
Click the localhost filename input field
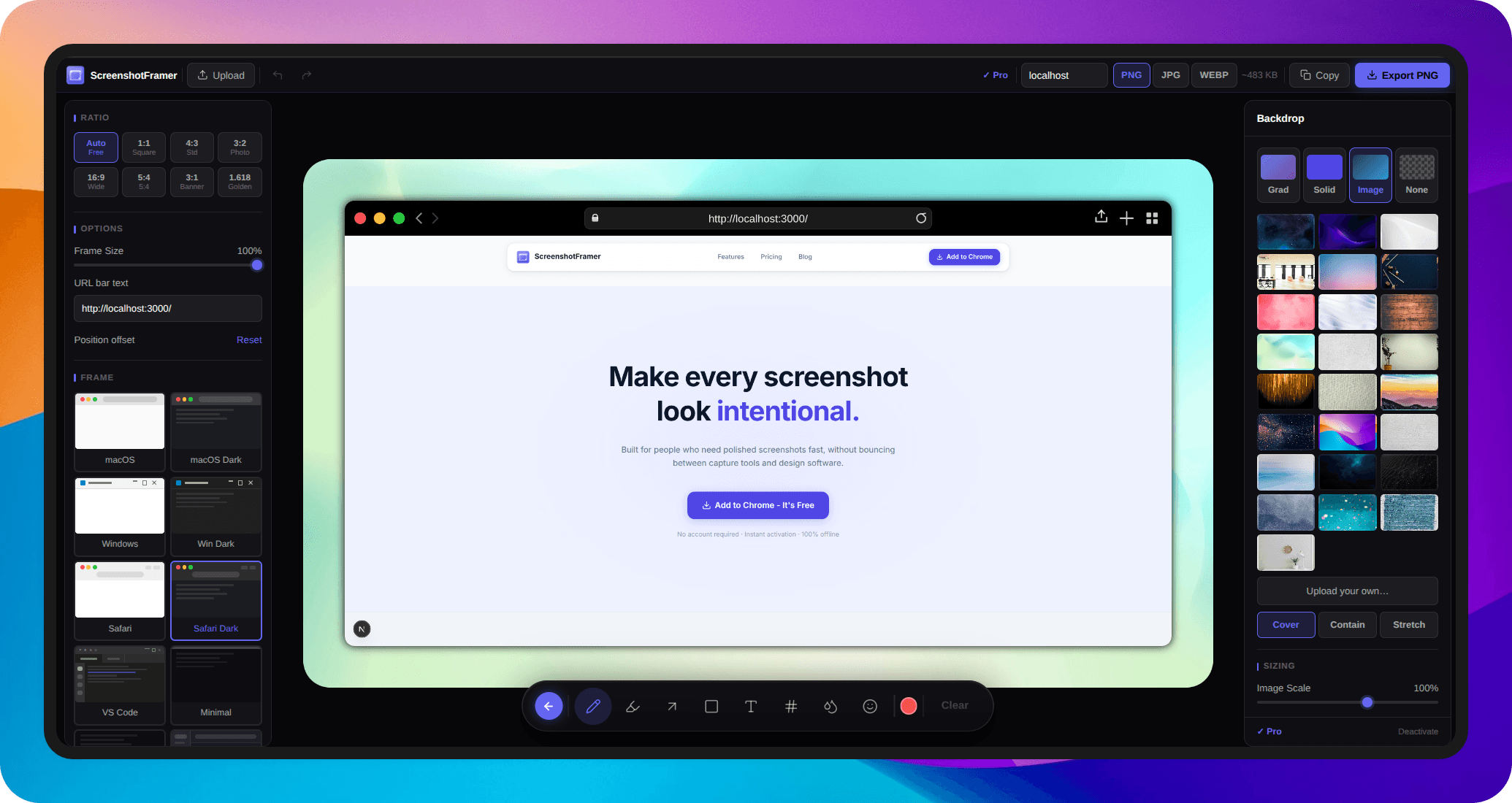click(1064, 75)
